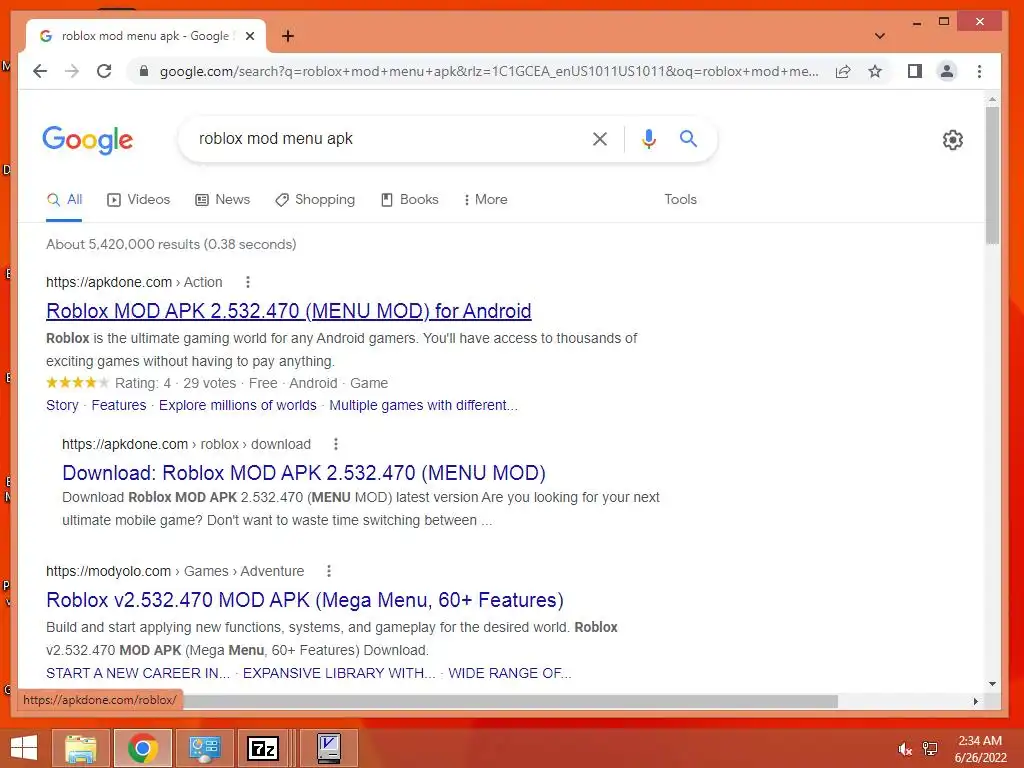This screenshot has width=1024, height=768.
Task: Click the muted volume tray icon
Action: (x=905, y=749)
